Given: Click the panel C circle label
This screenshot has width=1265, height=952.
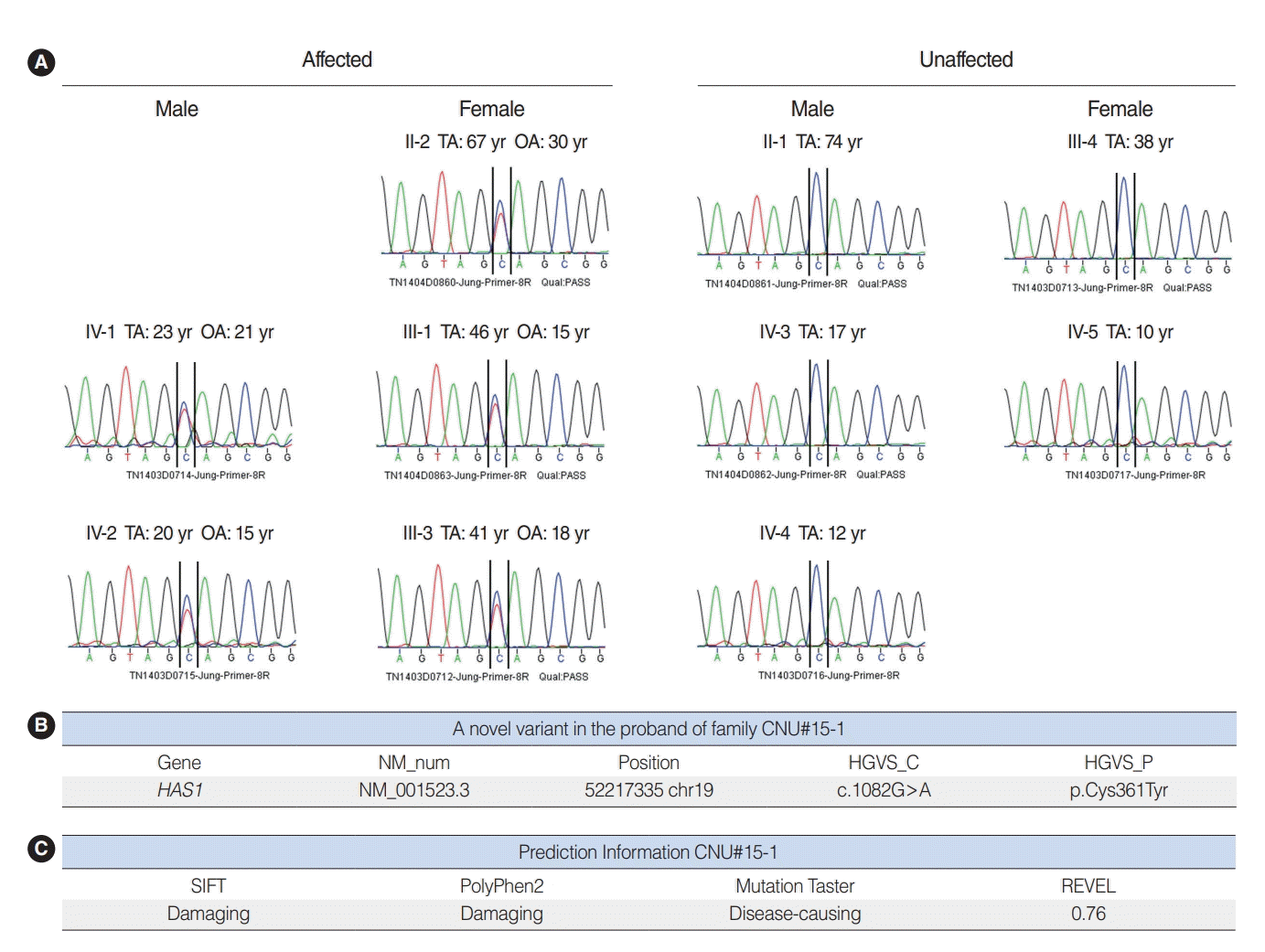Looking at the screenshot, I should click(x=41, y=849).
